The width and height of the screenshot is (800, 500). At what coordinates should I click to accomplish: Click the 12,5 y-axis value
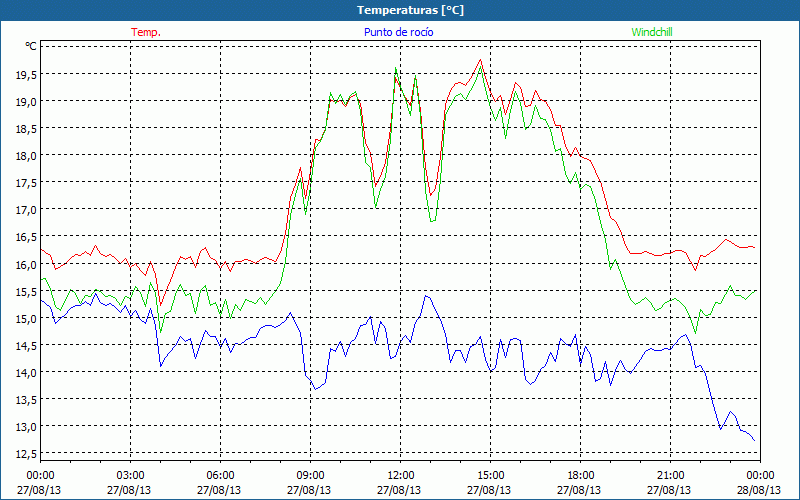(26, 454)
